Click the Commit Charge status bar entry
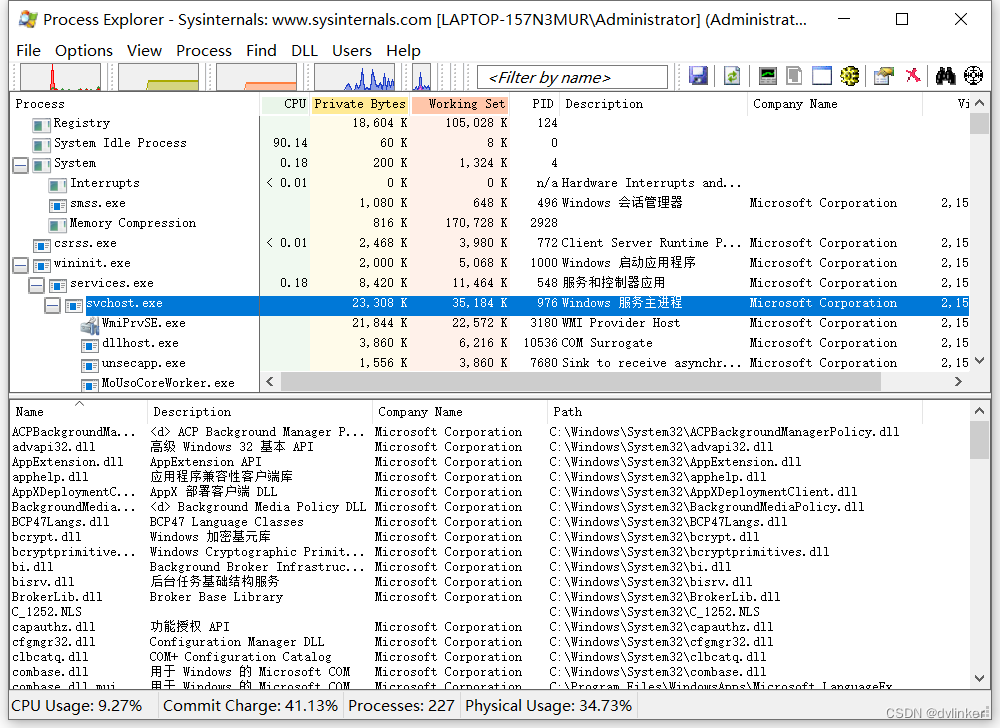 point(250,706)
